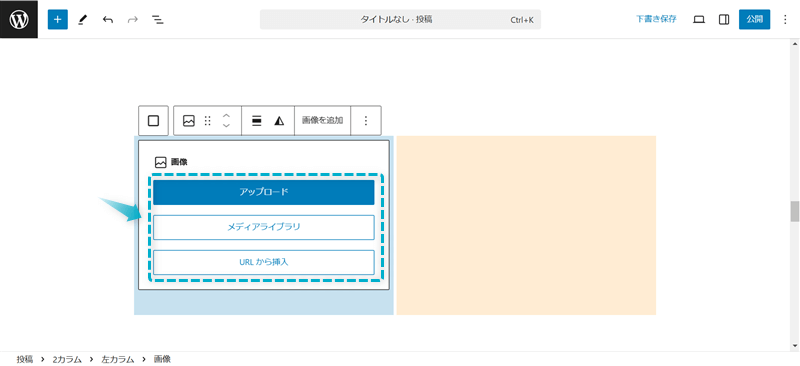Select 左カラム in the breadcrumb
Screen dimensions: 800x366
[x=117, y=359]
